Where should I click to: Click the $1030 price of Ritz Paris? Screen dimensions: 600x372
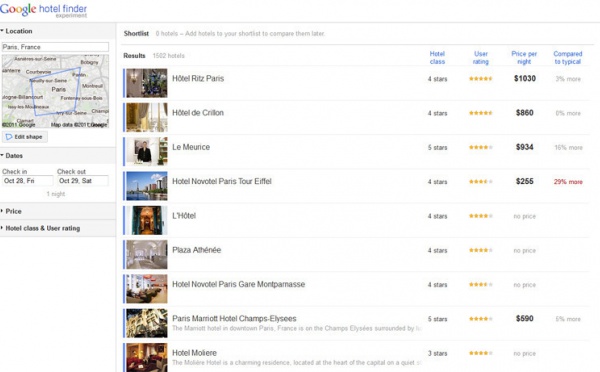coord(525,78)
